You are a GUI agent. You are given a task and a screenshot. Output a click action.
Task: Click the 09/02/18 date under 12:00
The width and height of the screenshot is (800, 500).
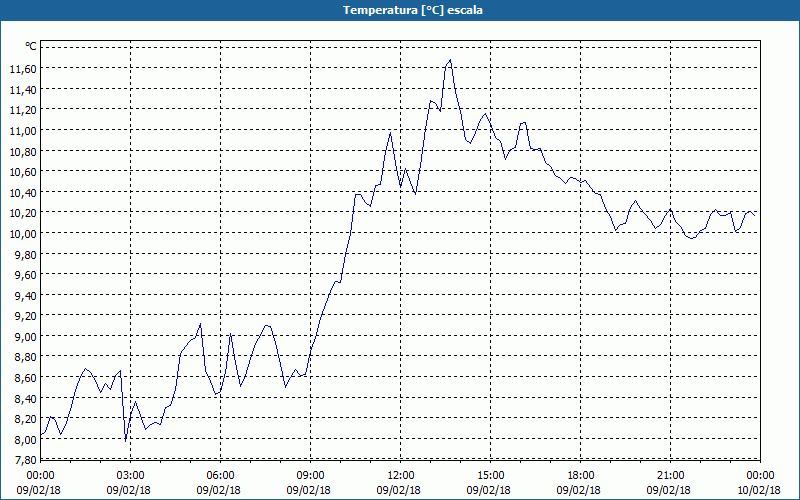[398, 490]
